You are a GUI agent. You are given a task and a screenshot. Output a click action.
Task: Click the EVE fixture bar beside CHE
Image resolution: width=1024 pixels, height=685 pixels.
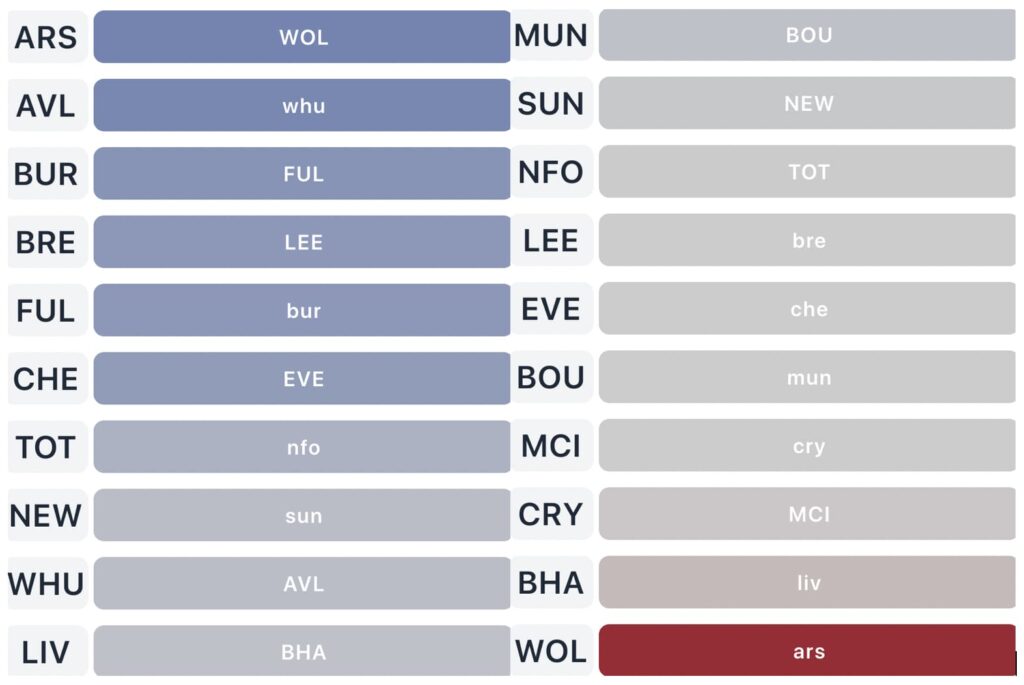coord(302,379)
